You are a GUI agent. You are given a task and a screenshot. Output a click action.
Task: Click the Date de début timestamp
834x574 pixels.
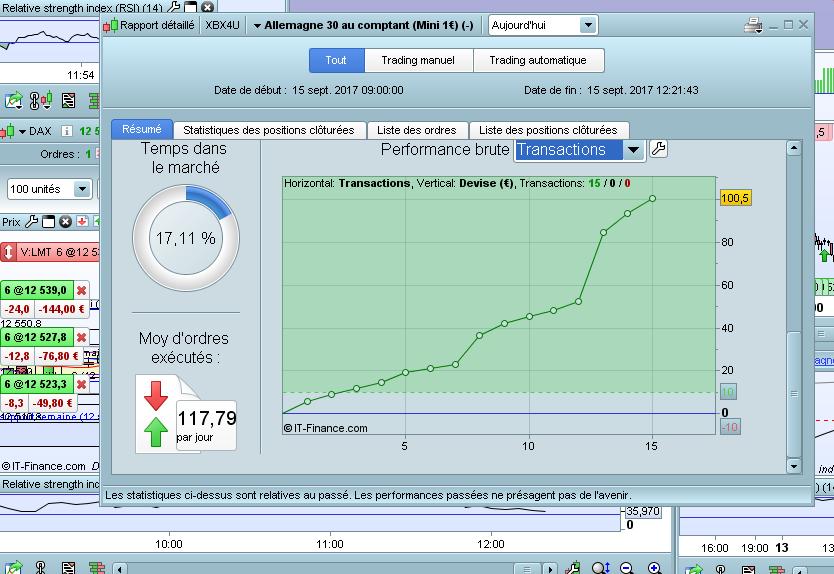[347, 90]
